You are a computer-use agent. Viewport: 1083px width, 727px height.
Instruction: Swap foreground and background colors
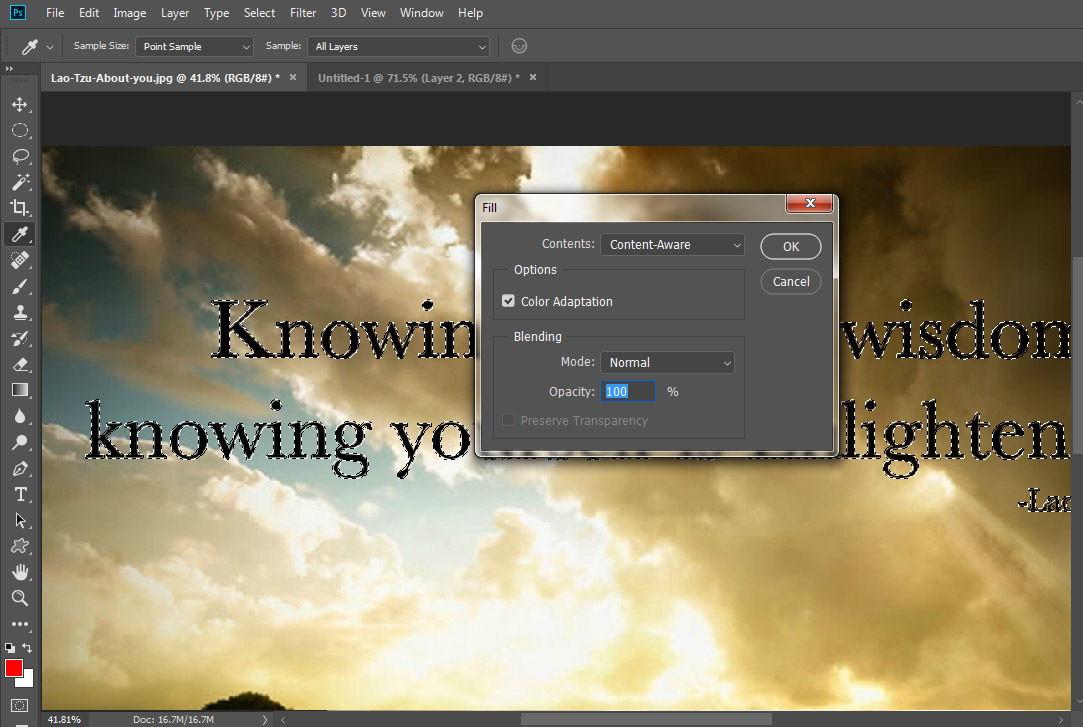pos(27,648)
